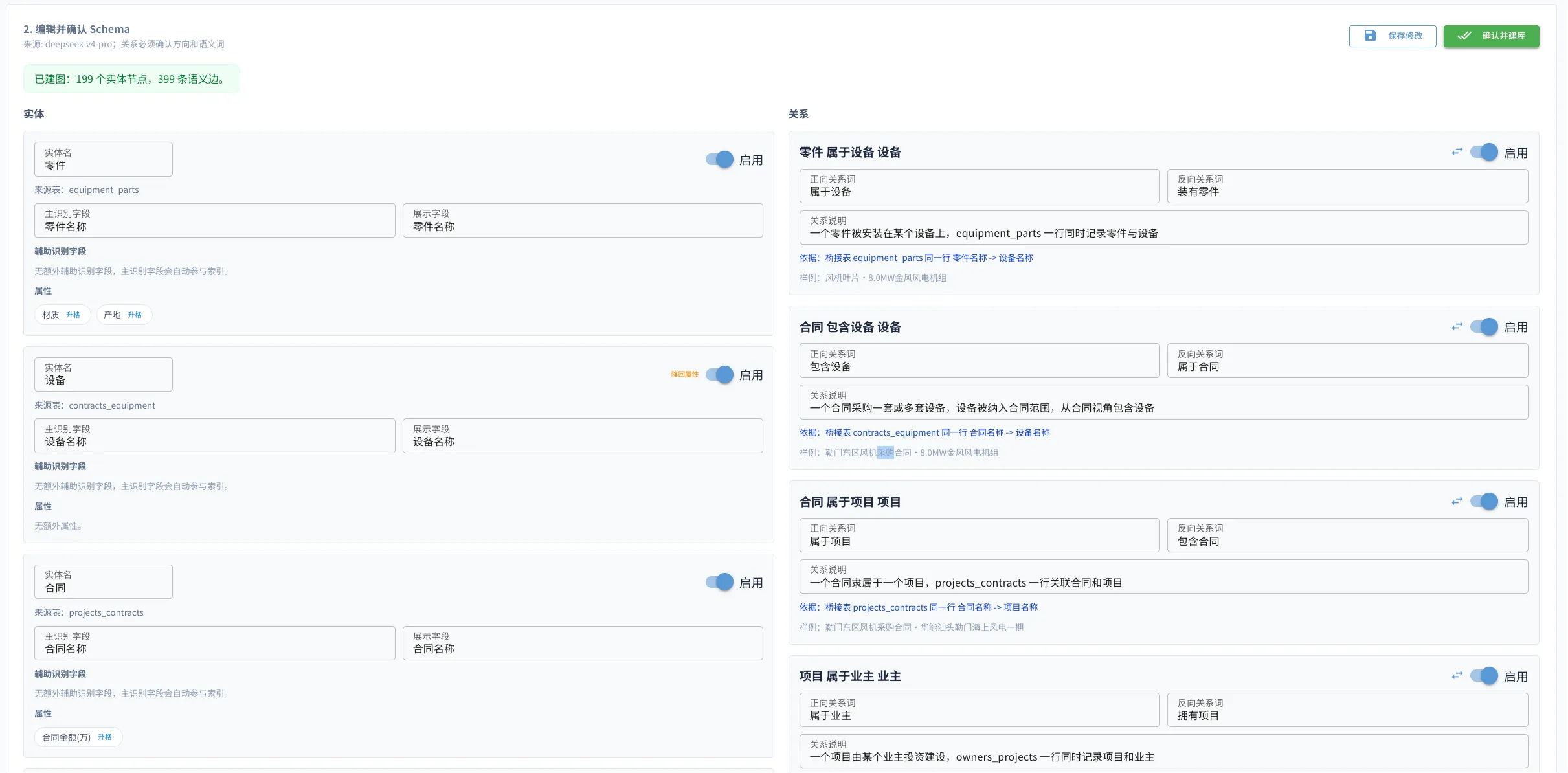Click the save disk icon in 保存修改
Screen dimensions: 1568x773
tap(1370, 36)
